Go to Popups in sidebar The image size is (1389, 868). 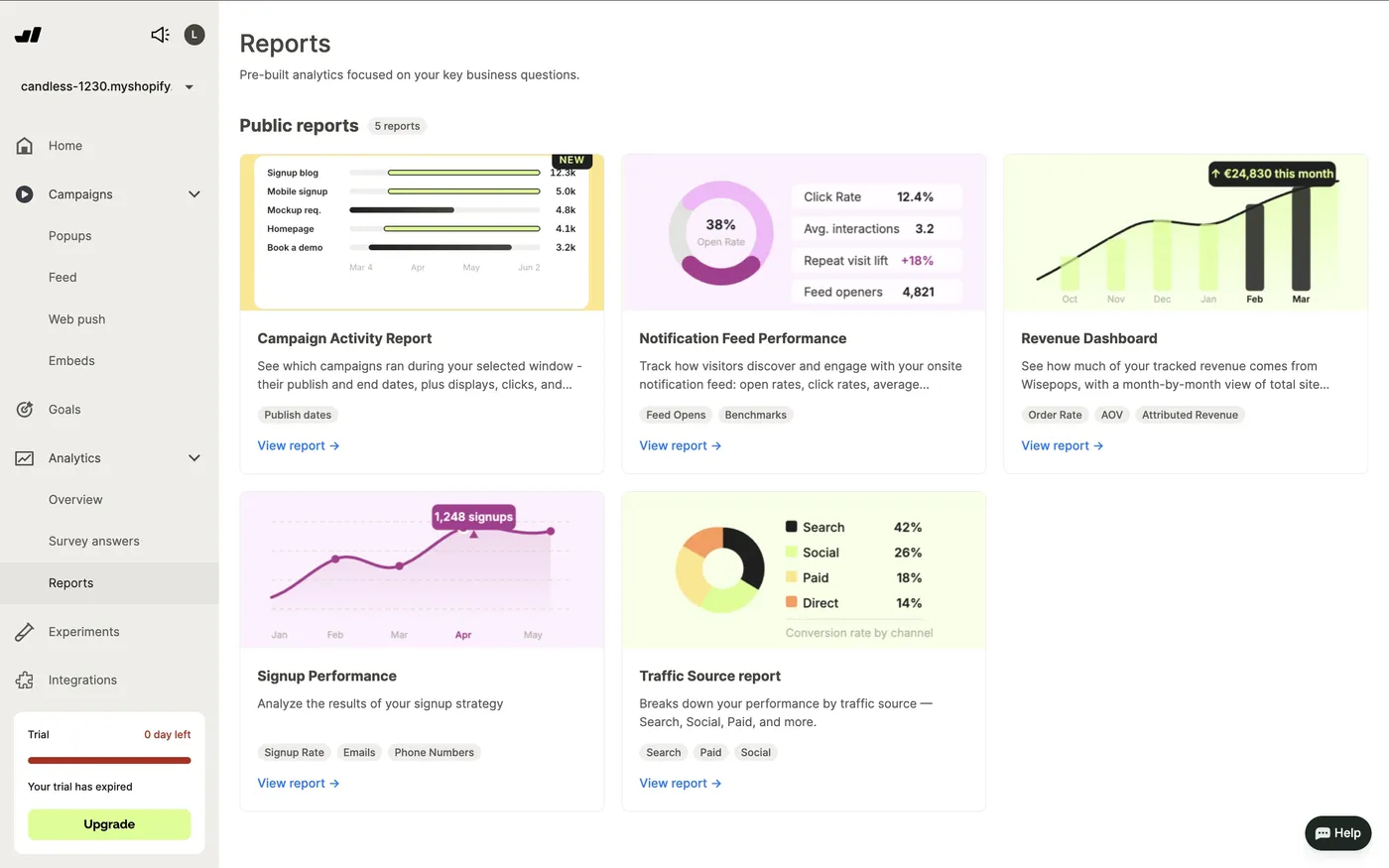coord(69,236)
